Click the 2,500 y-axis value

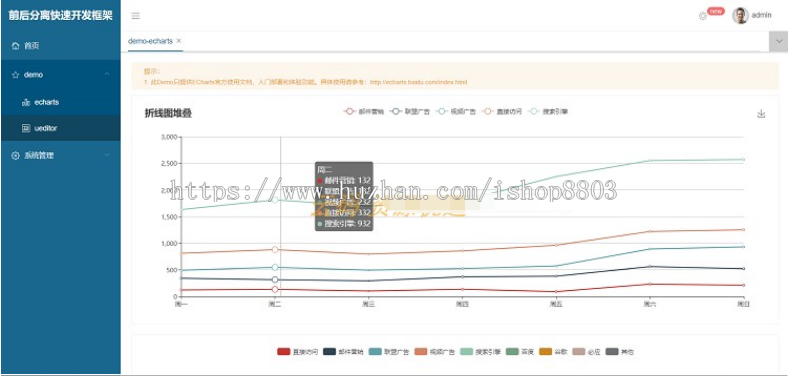168,163
